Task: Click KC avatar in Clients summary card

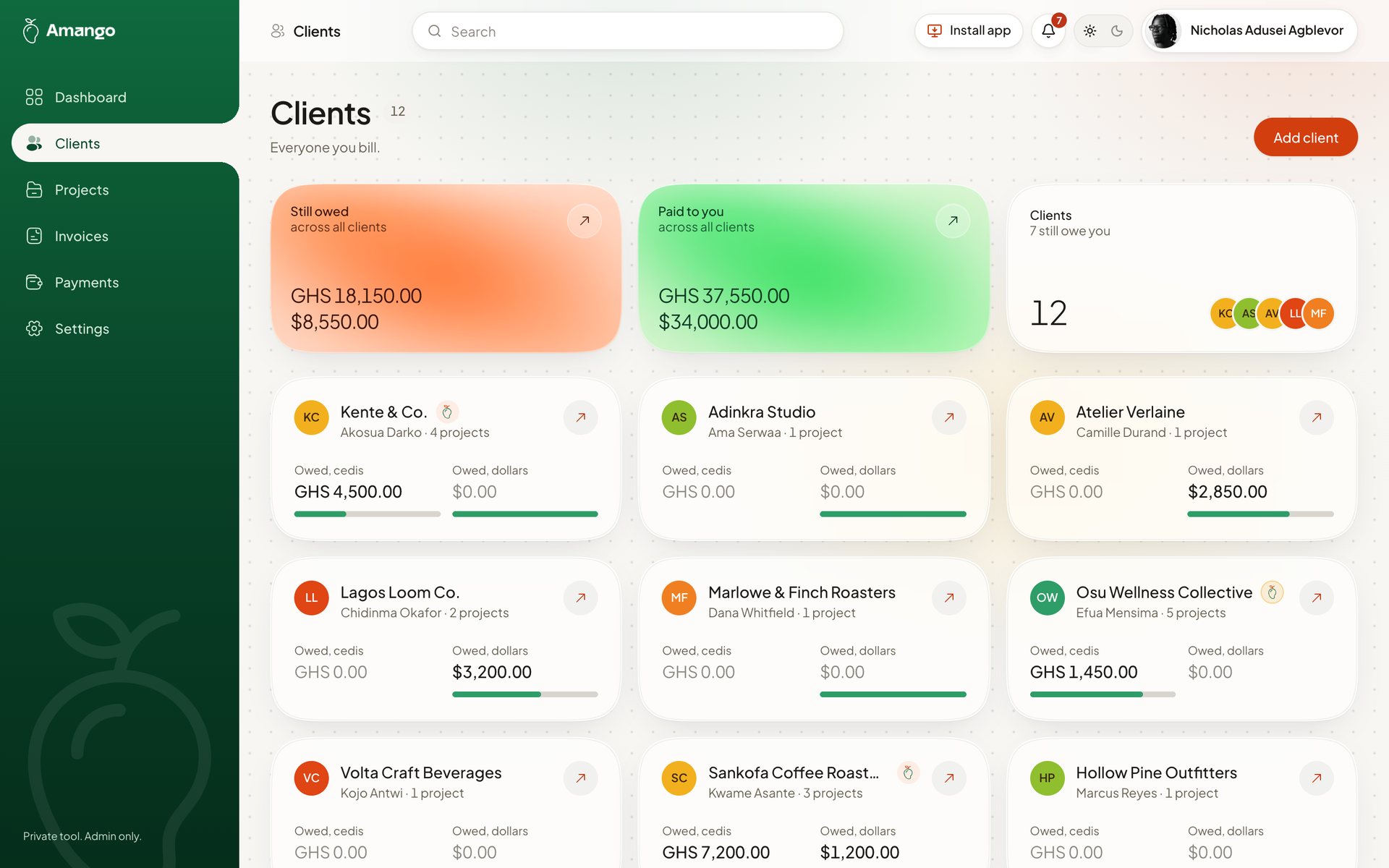Action: (x=1223, y=313)
